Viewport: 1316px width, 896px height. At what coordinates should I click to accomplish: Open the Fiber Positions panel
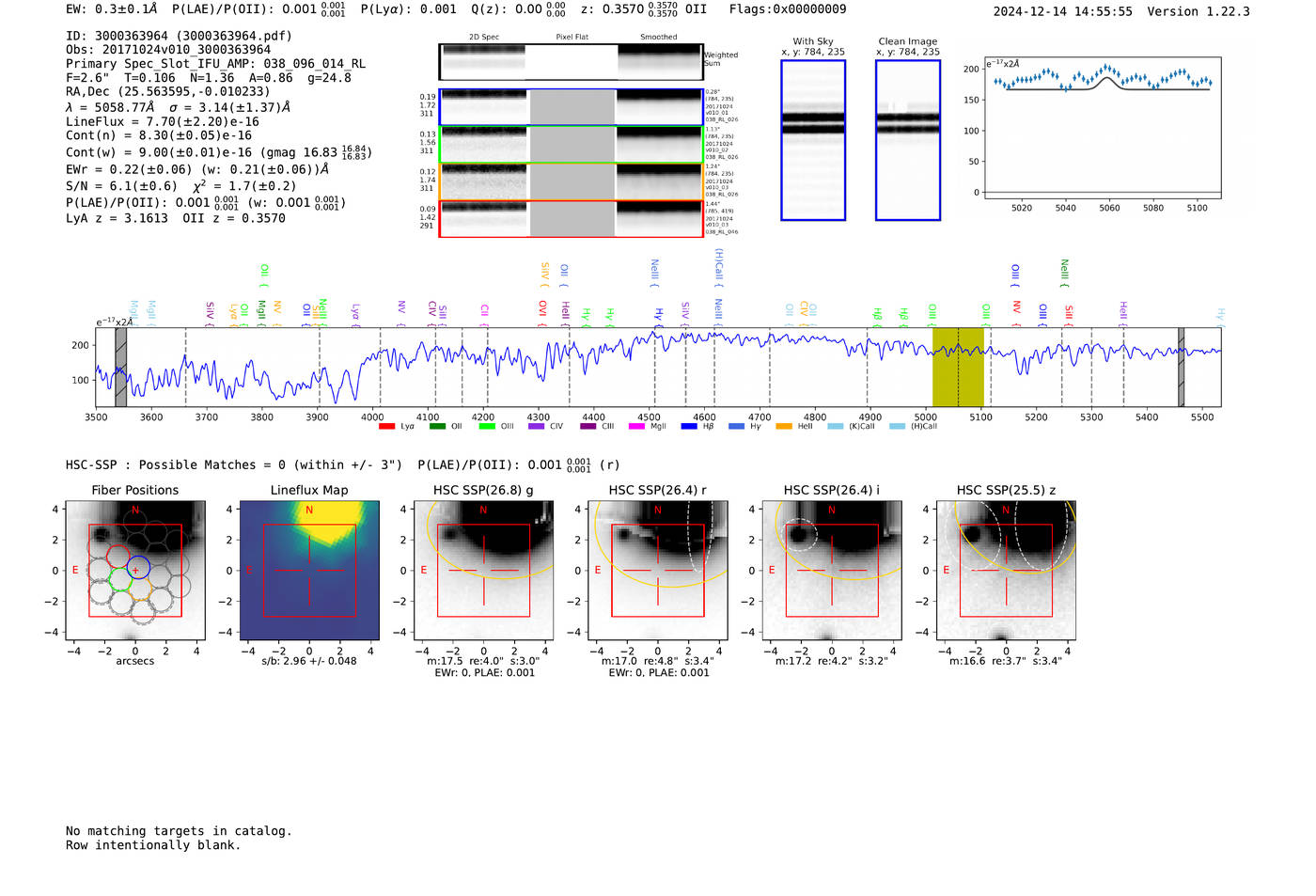point(135,571)
